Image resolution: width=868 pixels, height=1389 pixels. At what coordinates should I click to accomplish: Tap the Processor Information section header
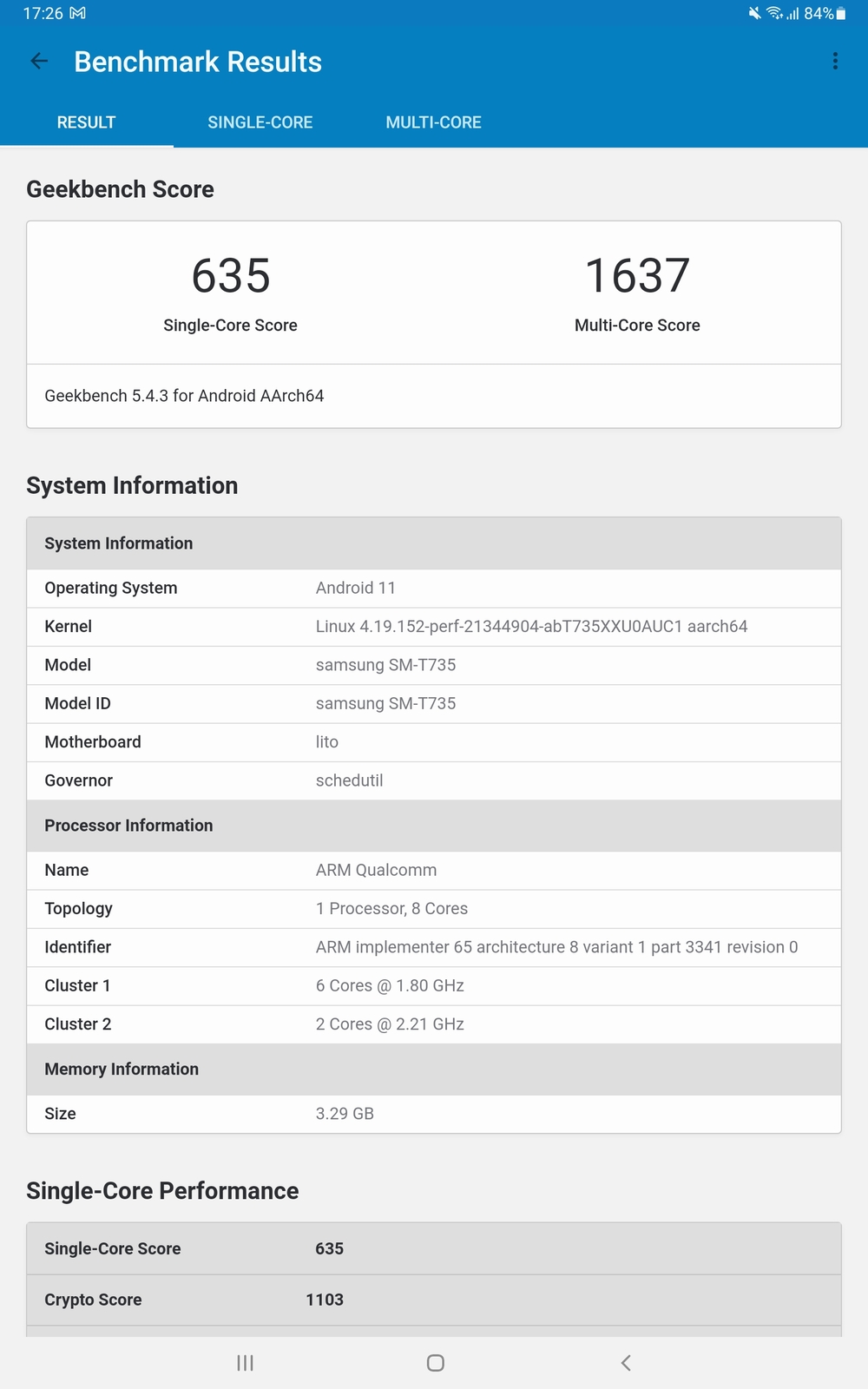pos(434,826)
